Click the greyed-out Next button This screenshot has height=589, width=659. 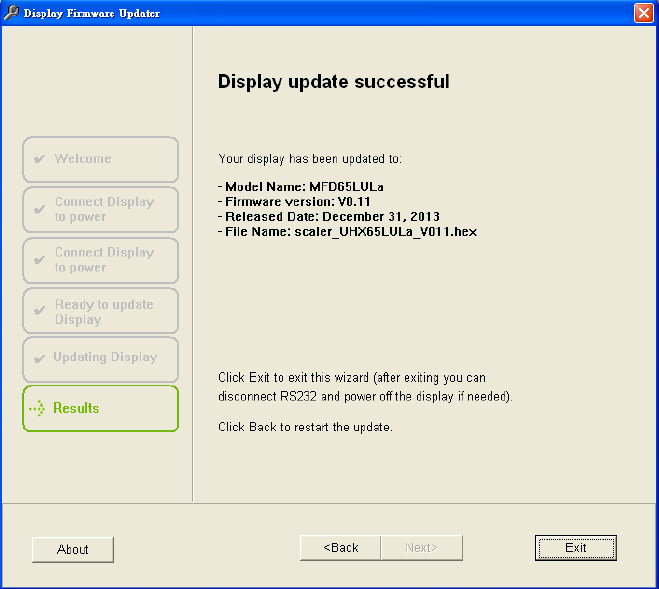point(421,548)
